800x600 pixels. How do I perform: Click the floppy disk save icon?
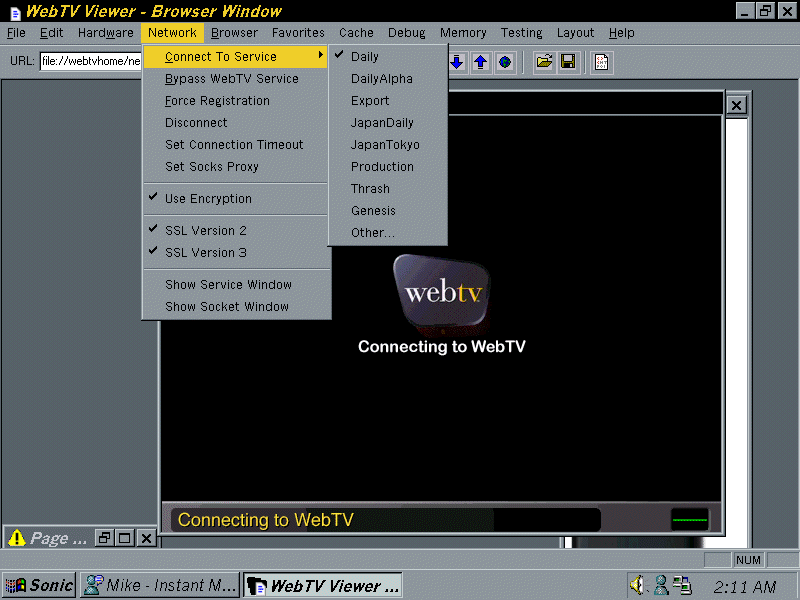[568, 62]
